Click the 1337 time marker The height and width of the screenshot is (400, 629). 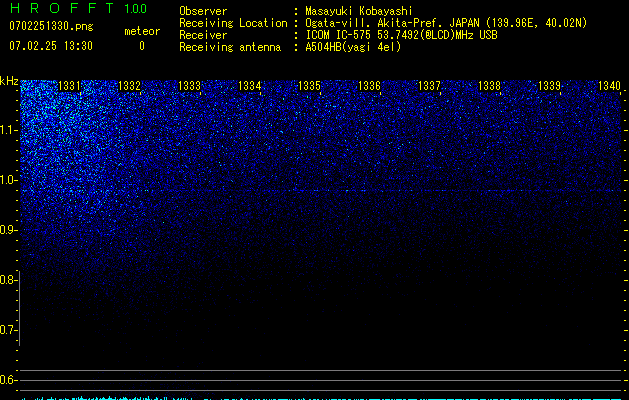coord(429,86)
